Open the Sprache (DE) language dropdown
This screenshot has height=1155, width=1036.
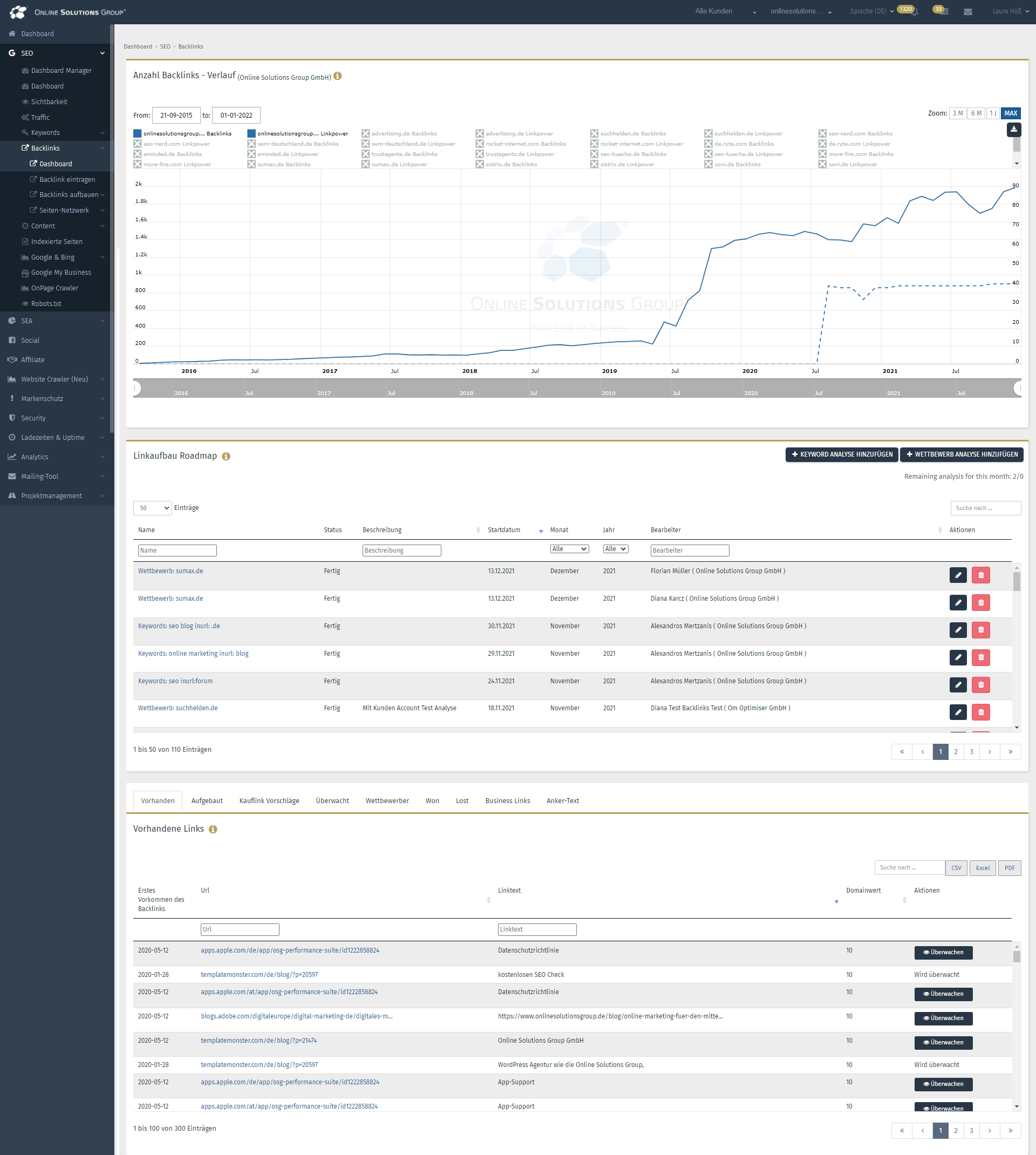pyautogui.click(x=871, y=11)
